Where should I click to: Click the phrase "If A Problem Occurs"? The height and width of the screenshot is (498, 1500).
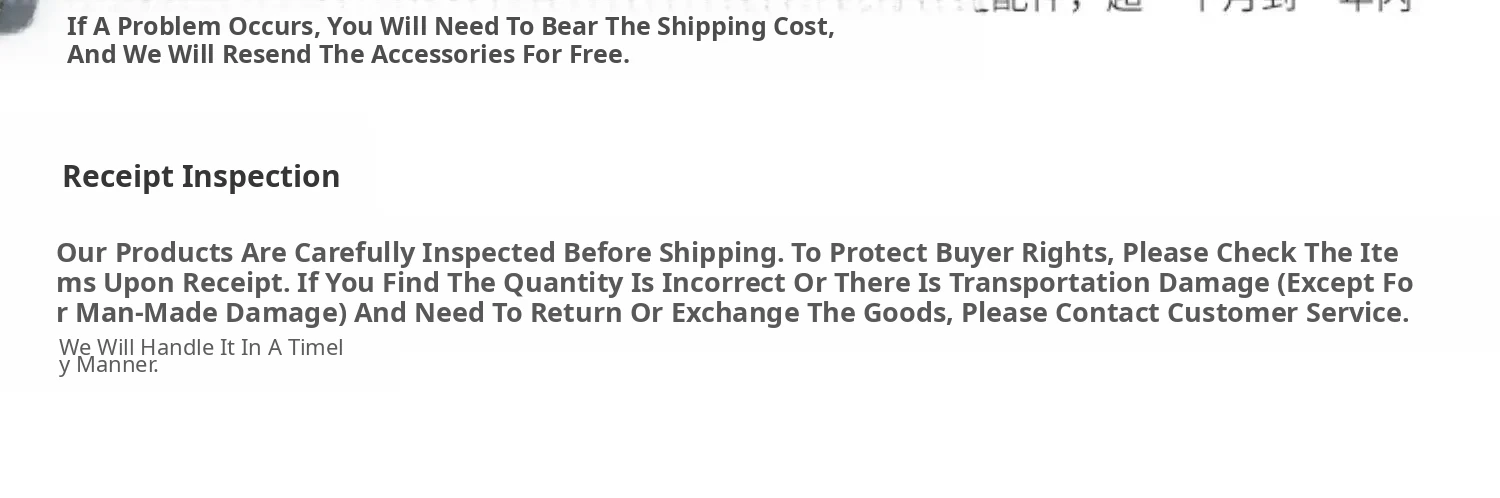click(x=190, y=27)
